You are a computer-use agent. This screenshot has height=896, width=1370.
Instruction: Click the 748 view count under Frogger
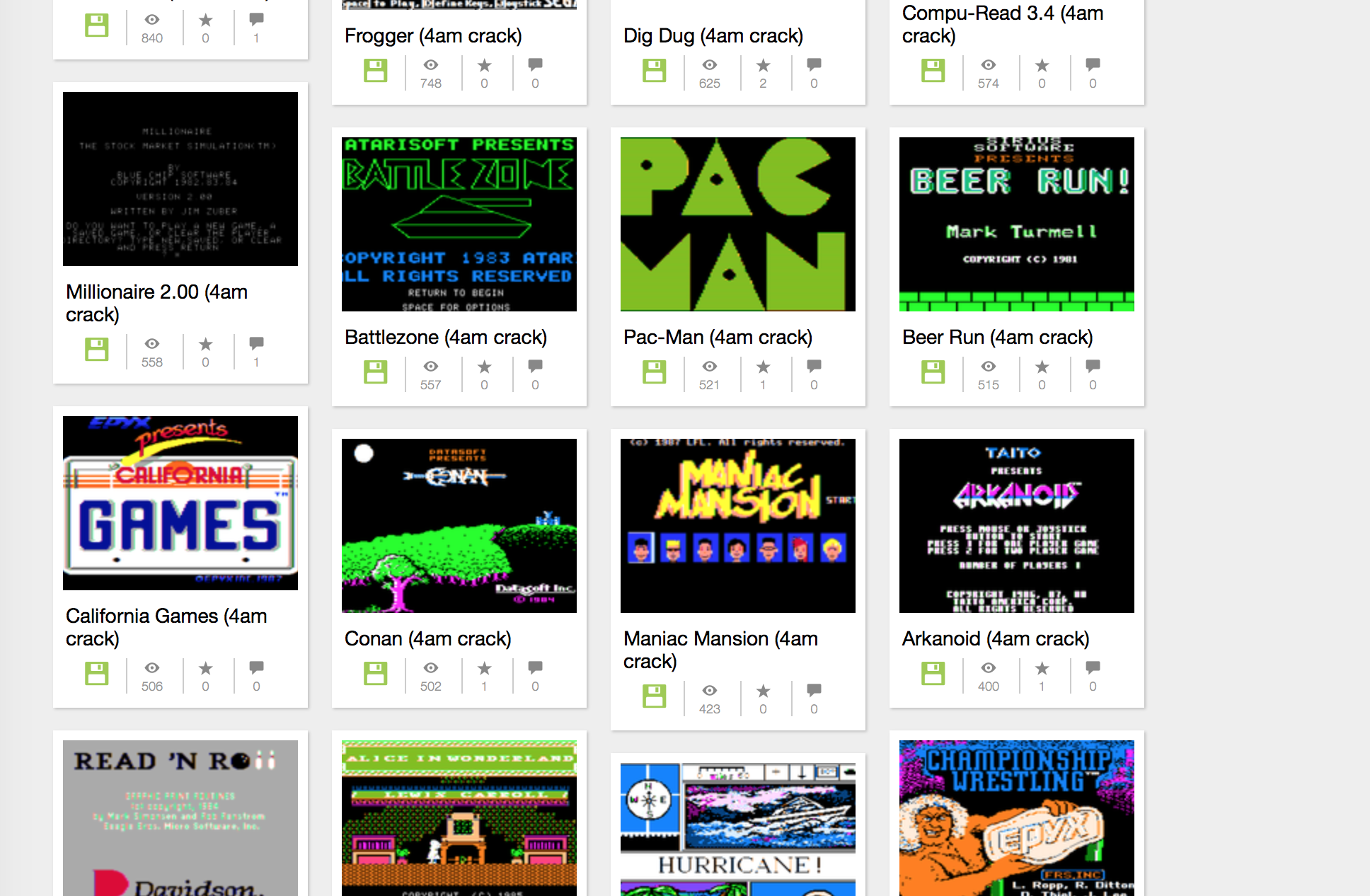click(x=430, y=84)
